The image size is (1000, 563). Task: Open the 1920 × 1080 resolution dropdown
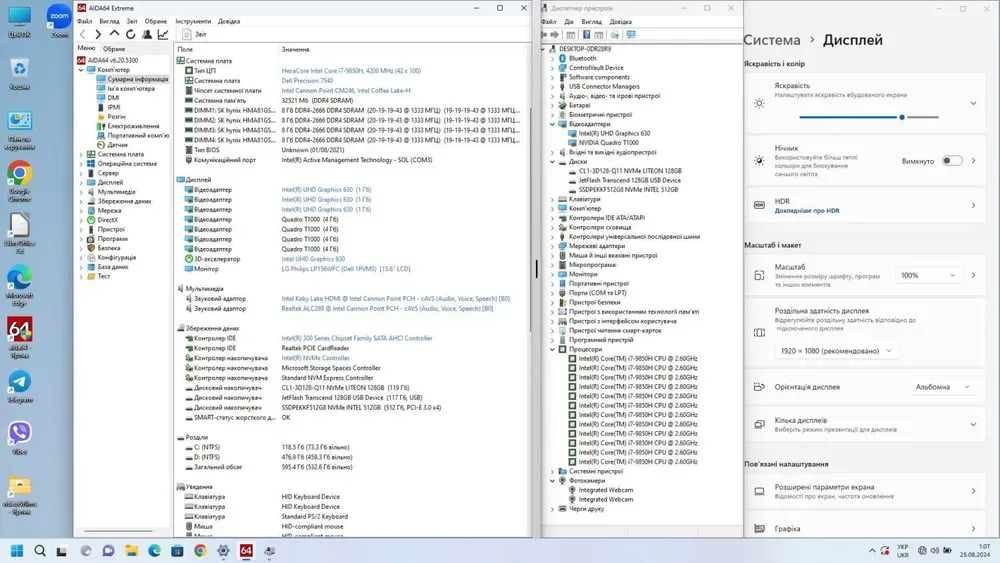point(836,351)
